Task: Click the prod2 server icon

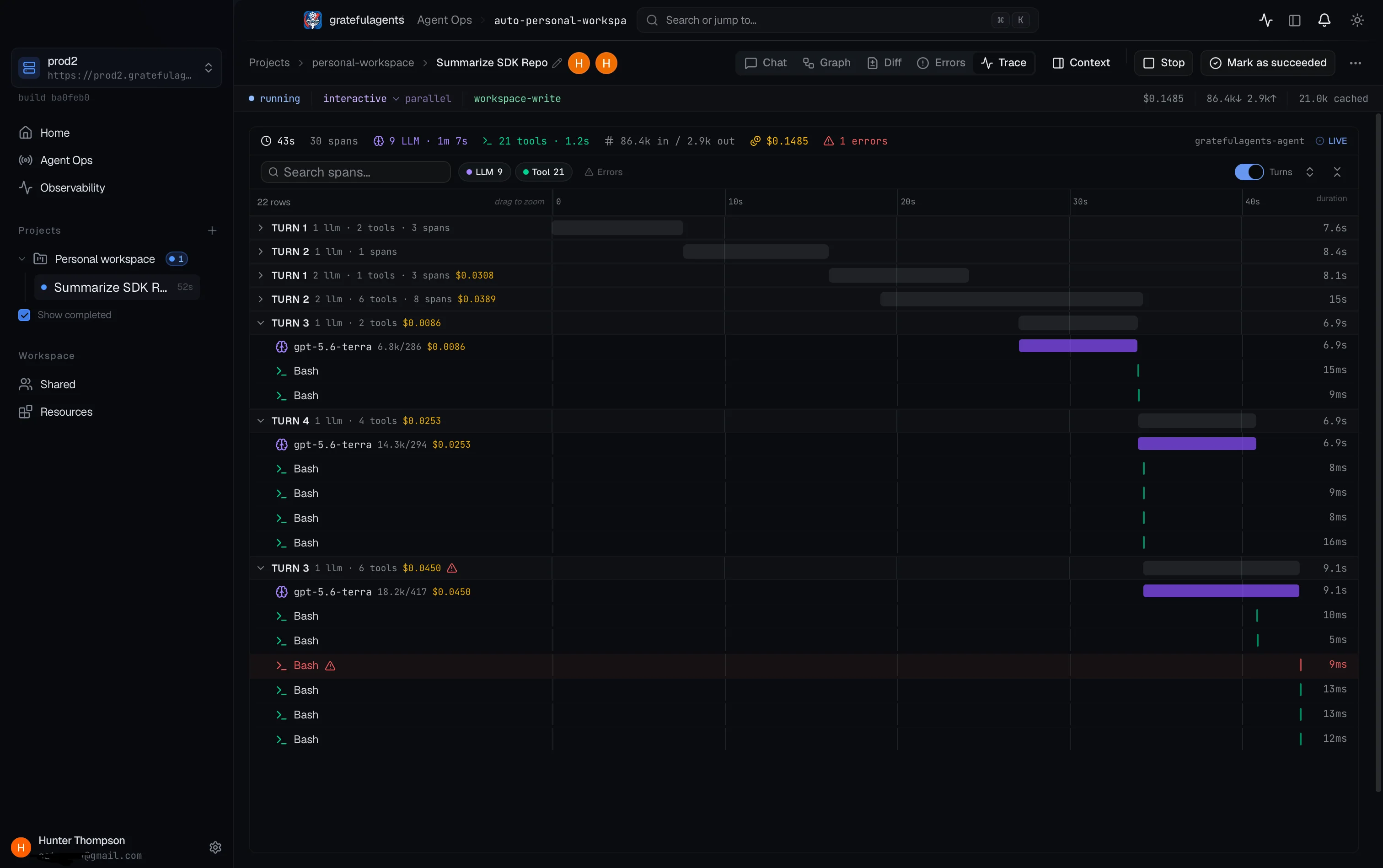Action: (x=29, y=68)
